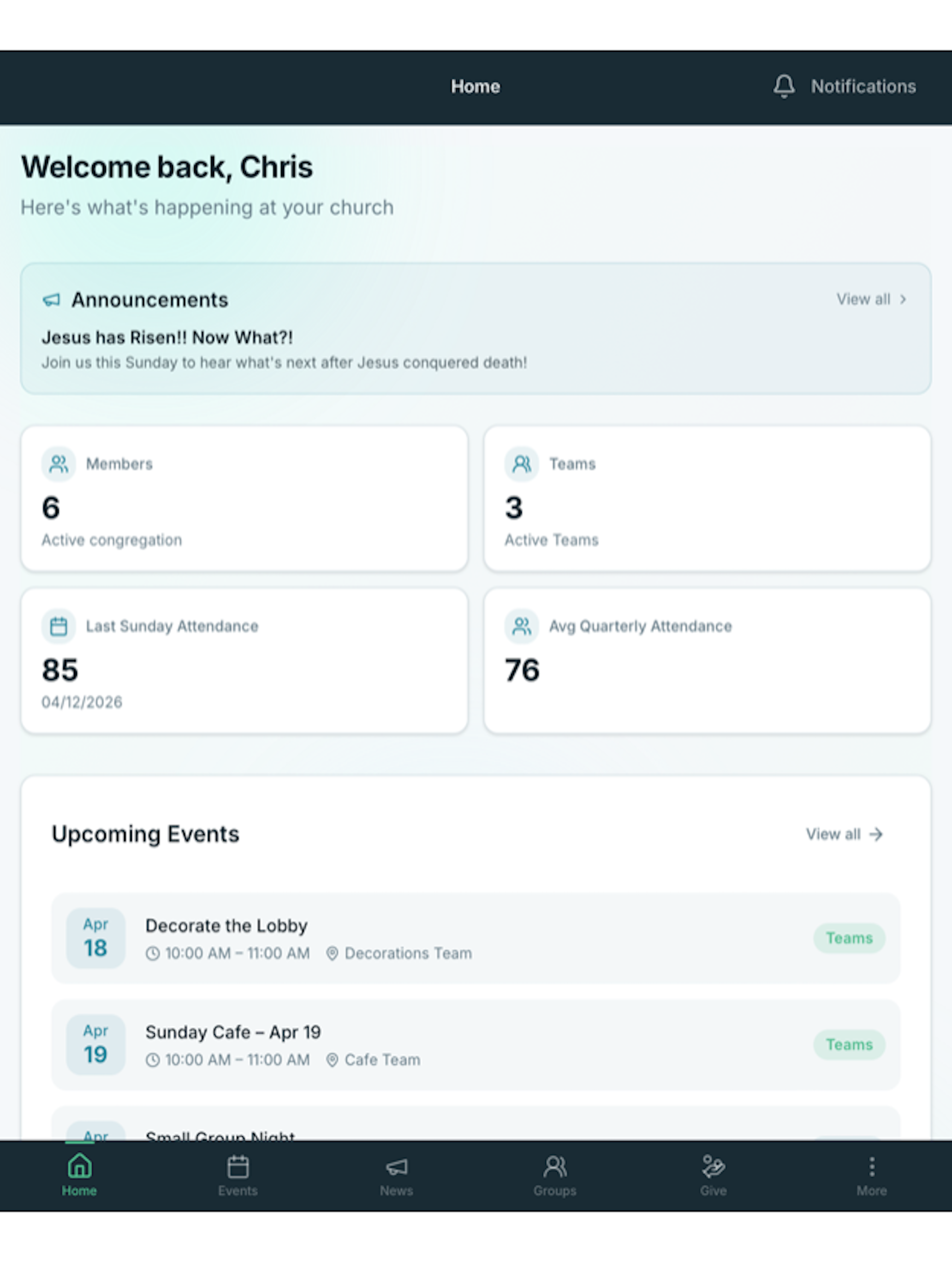Click the Notifications text link
The height and width of the screenshot is (1270, 952).
863,87
